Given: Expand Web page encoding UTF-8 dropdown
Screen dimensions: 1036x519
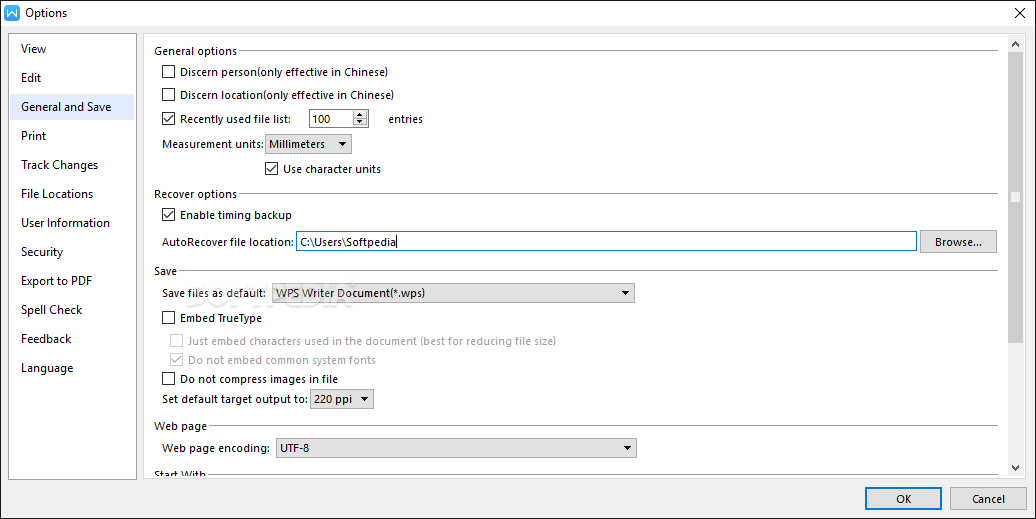Looking at the screenshot, I should pyautogui.click(x=456, y=448).
